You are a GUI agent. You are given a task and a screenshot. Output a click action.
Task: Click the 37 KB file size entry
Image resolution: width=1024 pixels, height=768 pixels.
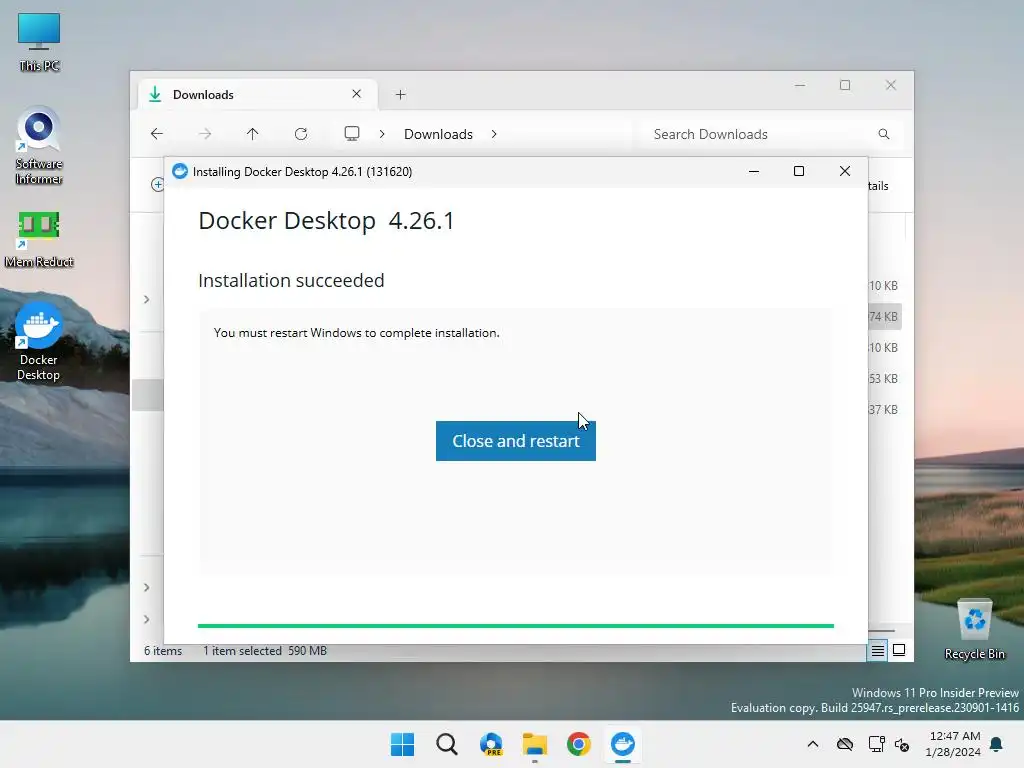click(x=883, y=409)
